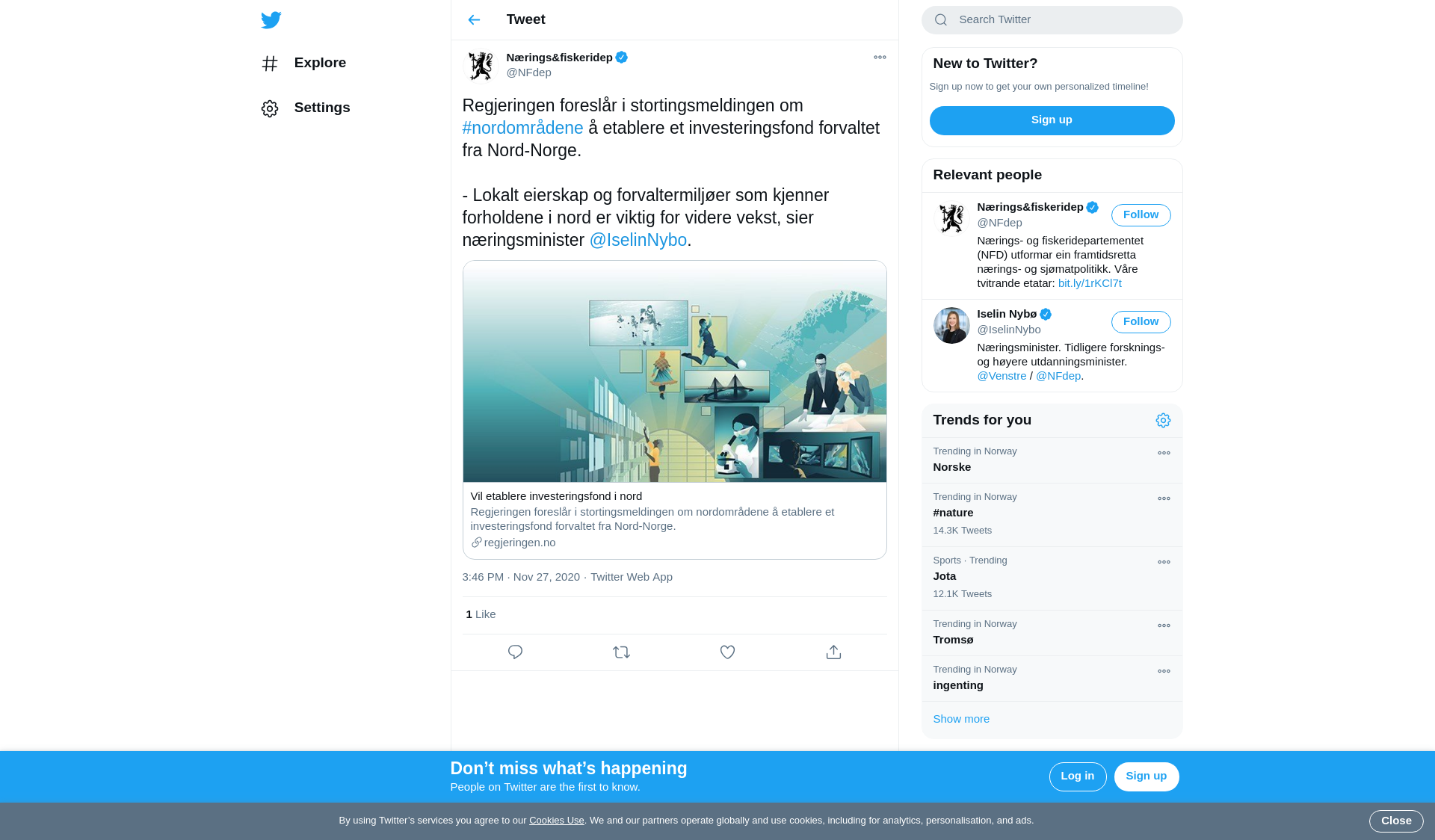This screenshot has height=840, width=1435.
Task: Click the Log in button
Action: (1077, 776)
